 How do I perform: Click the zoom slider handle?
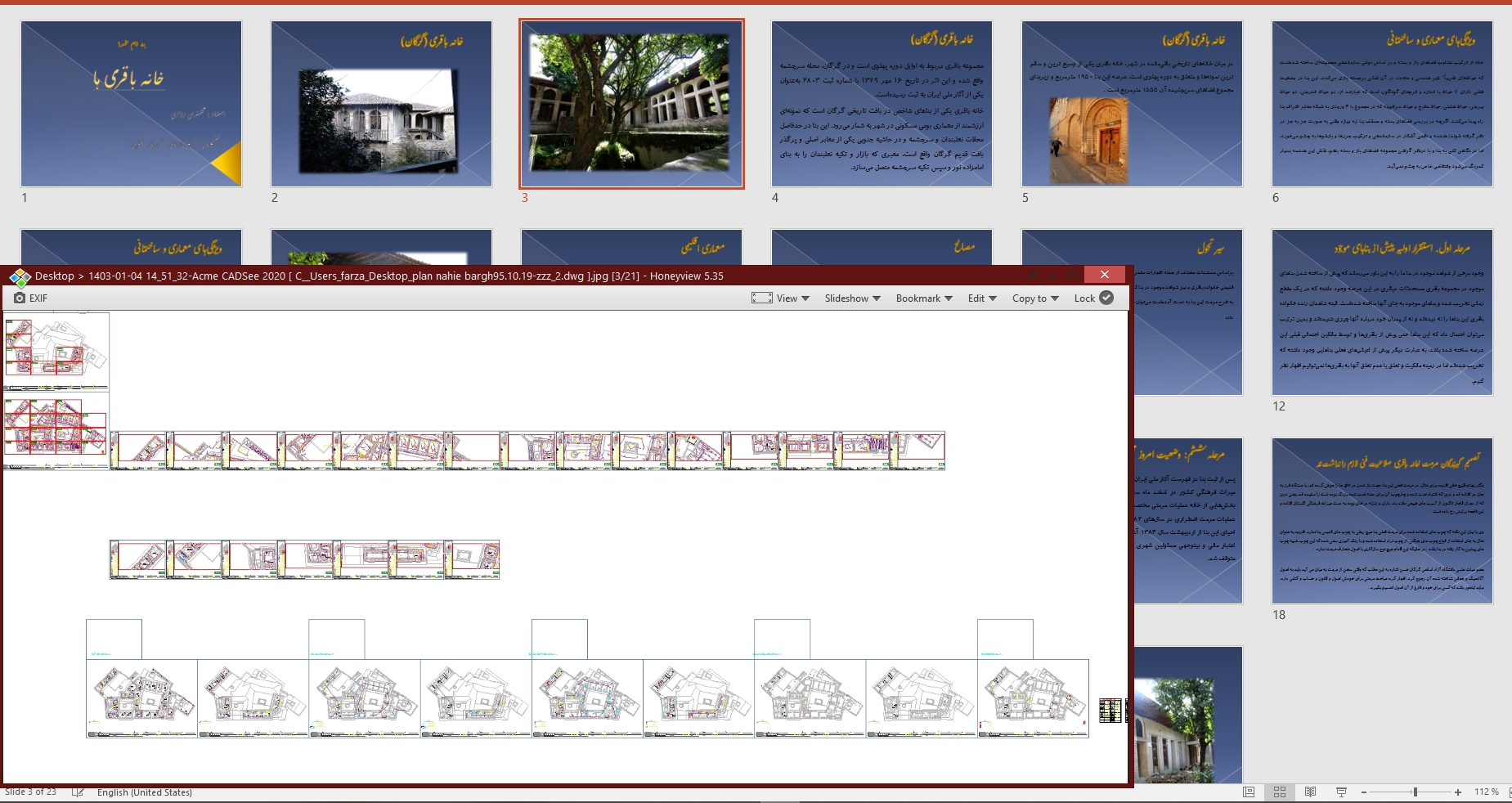point(1415,792)
